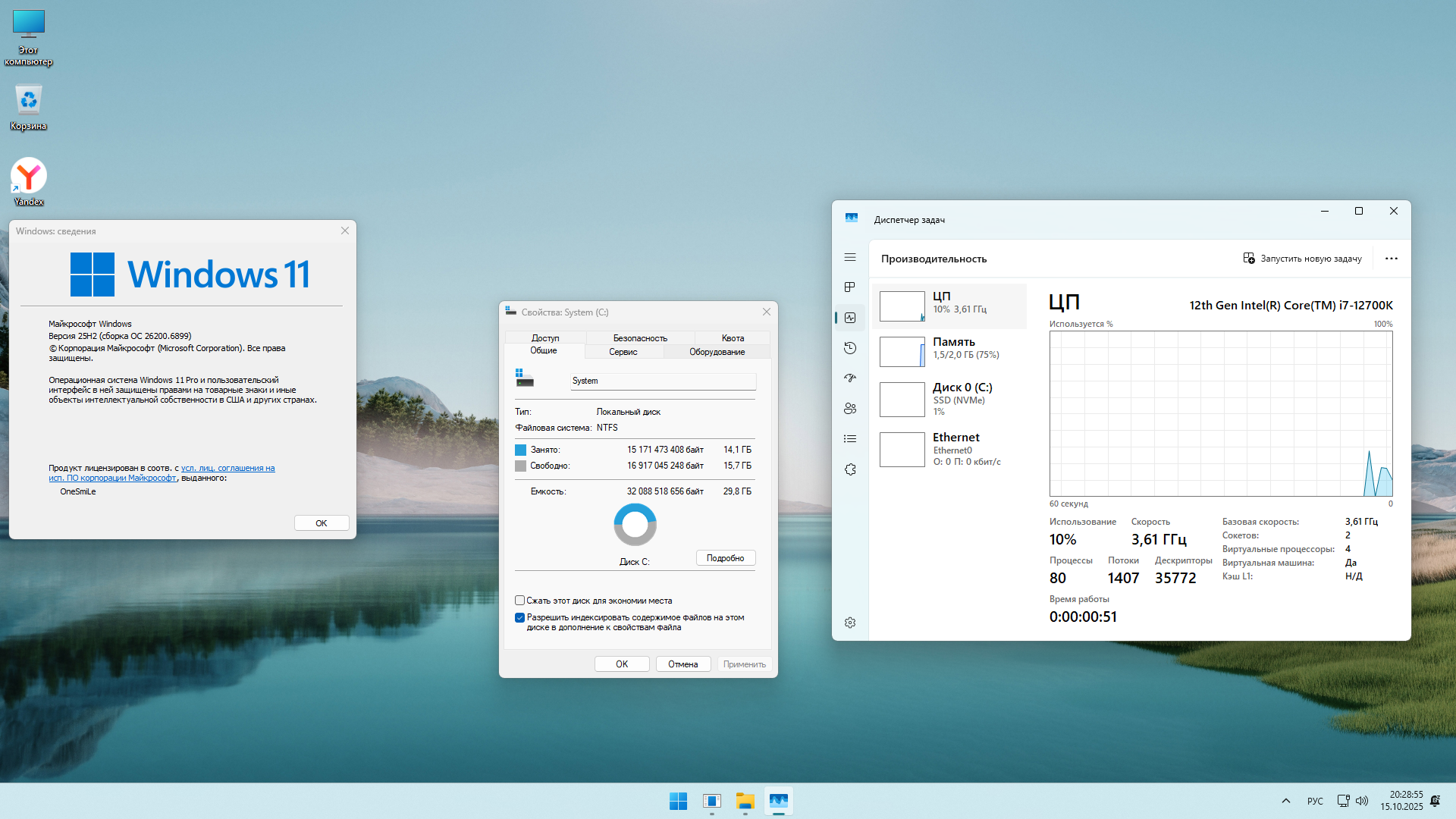The height and width of the screenshot is (819, 1456).
Task: Open Task Manager settings via gear icon
Action: click(850, 623)
